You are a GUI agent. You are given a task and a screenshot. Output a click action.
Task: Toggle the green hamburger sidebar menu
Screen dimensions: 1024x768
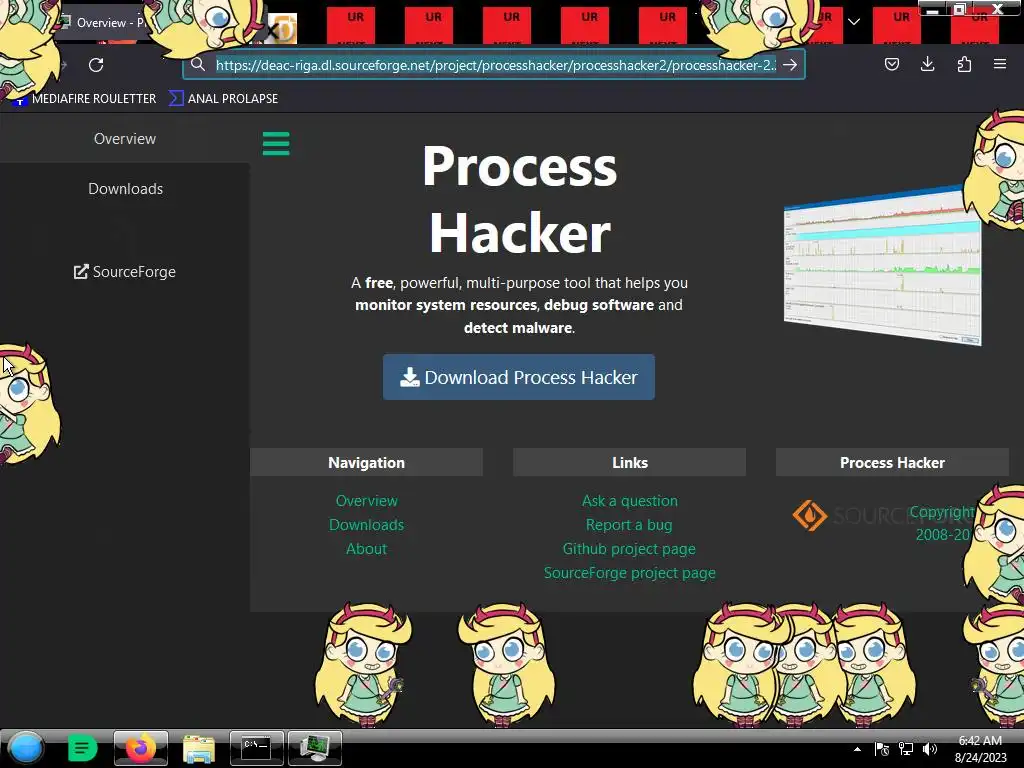[276, 144]
